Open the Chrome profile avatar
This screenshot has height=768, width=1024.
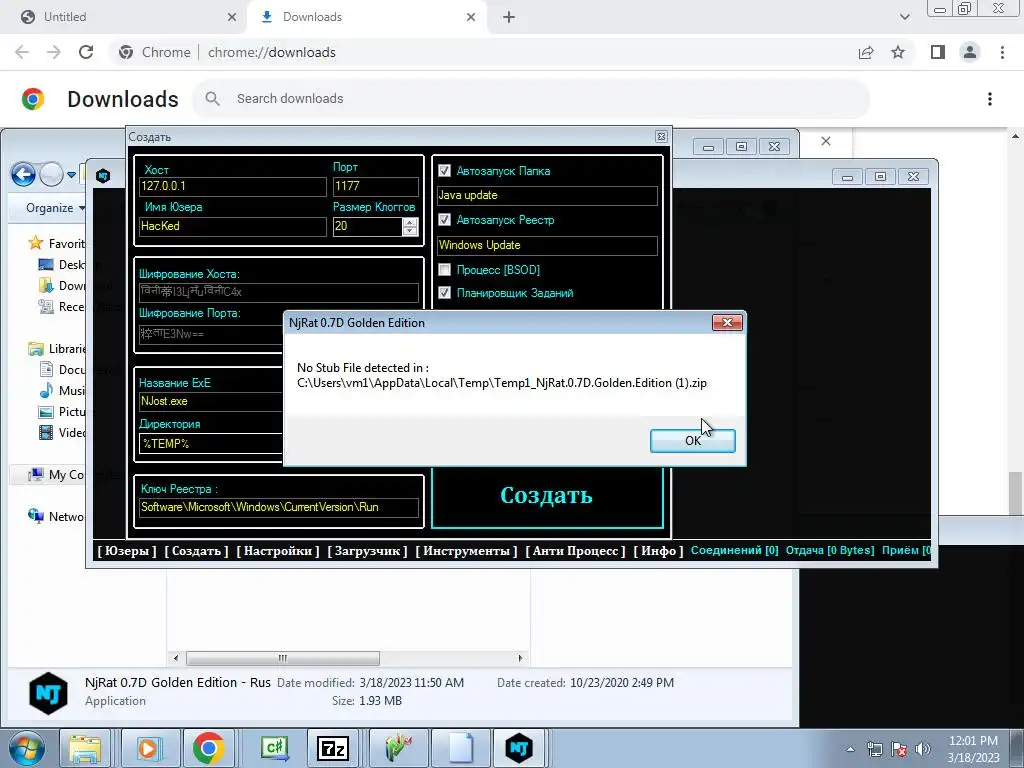[x=970, y=52]
